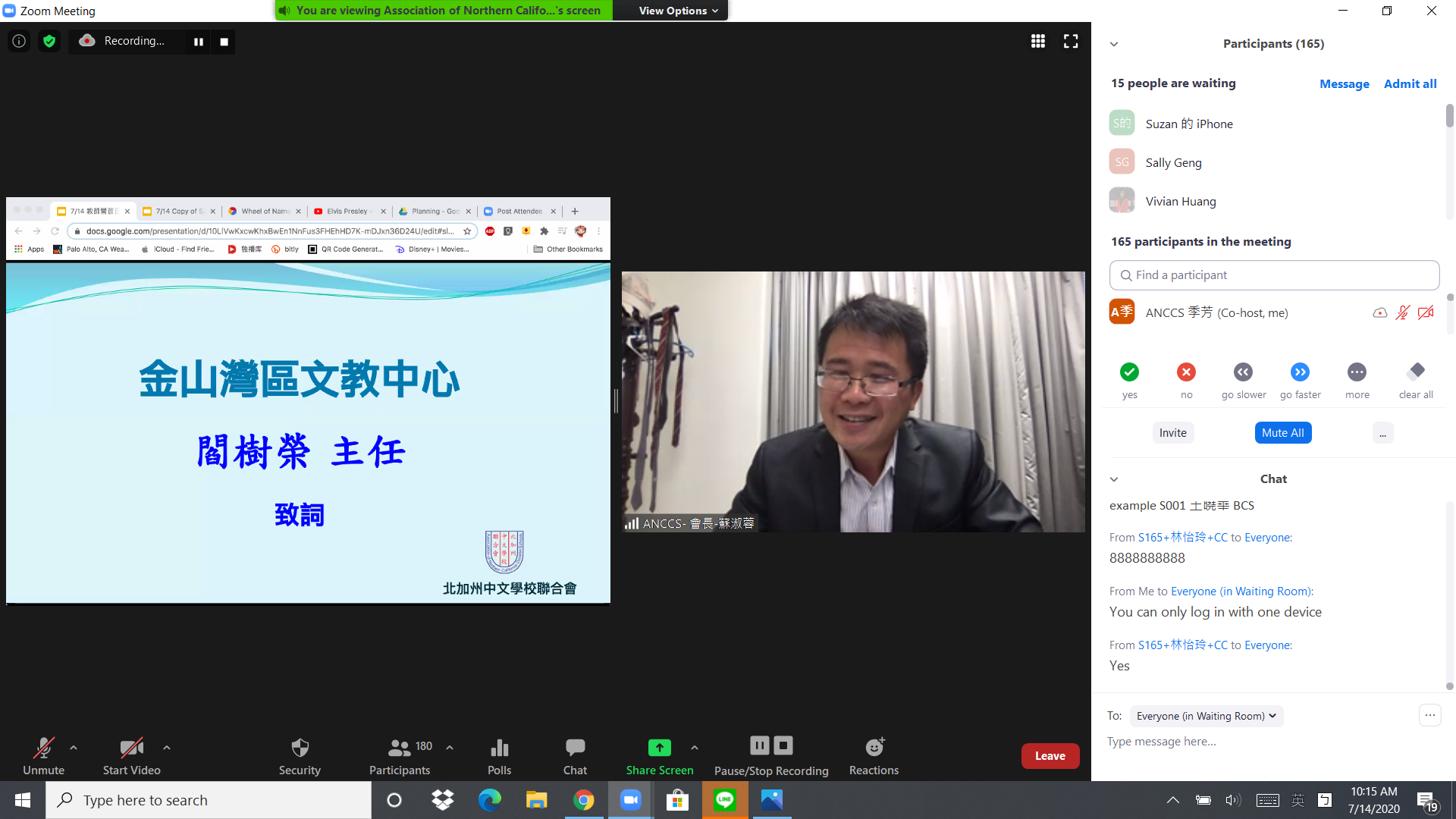Image resolution: width=1456 pixels, height=819 pixels.
Task: Open the Security options
Action: (x=300, y=755)
